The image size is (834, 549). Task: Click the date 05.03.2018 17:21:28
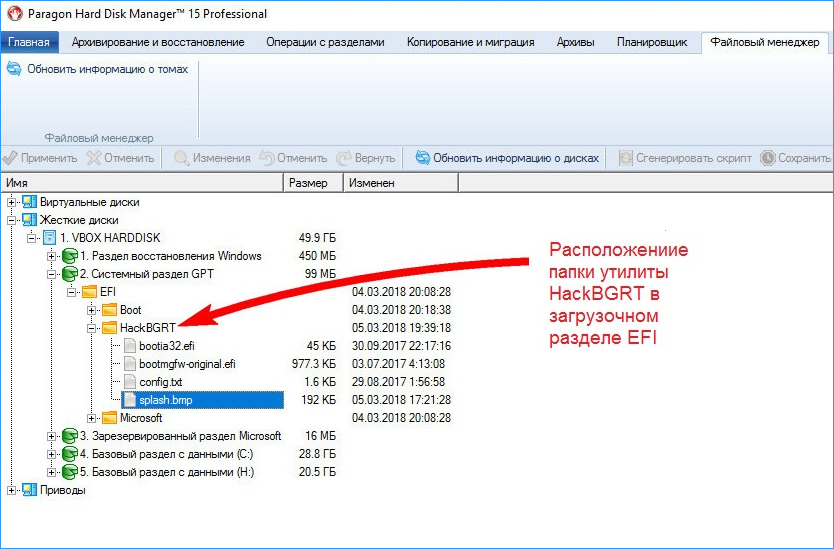[402, 400]
